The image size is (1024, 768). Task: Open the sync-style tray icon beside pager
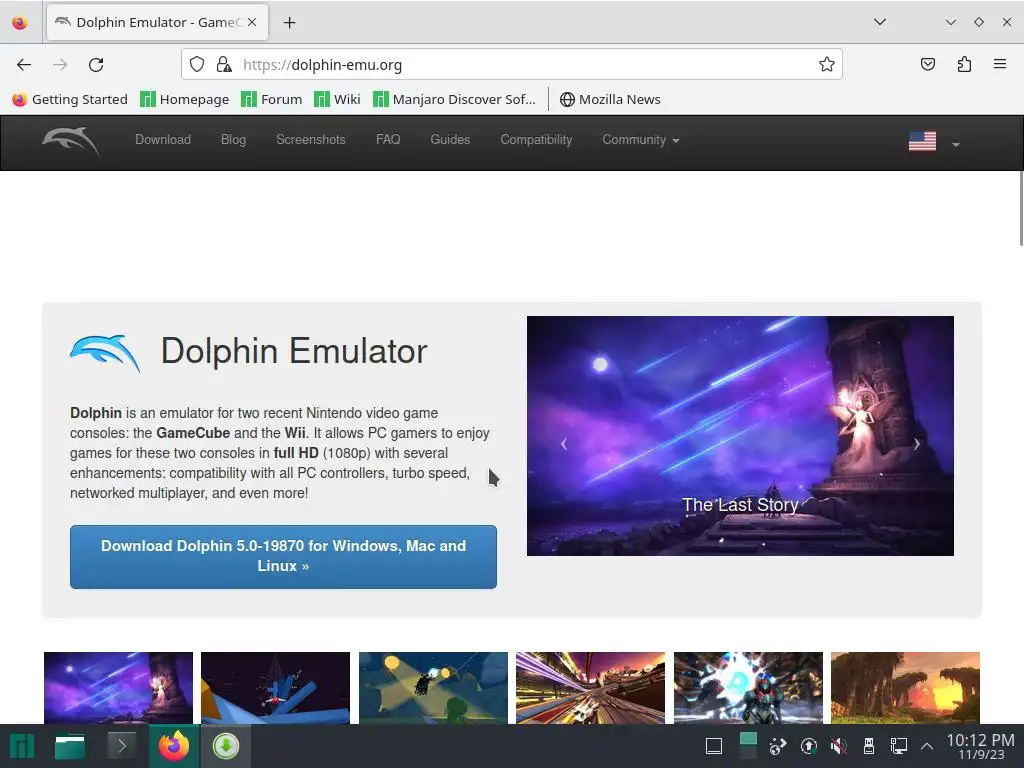[x=777, y=746]
